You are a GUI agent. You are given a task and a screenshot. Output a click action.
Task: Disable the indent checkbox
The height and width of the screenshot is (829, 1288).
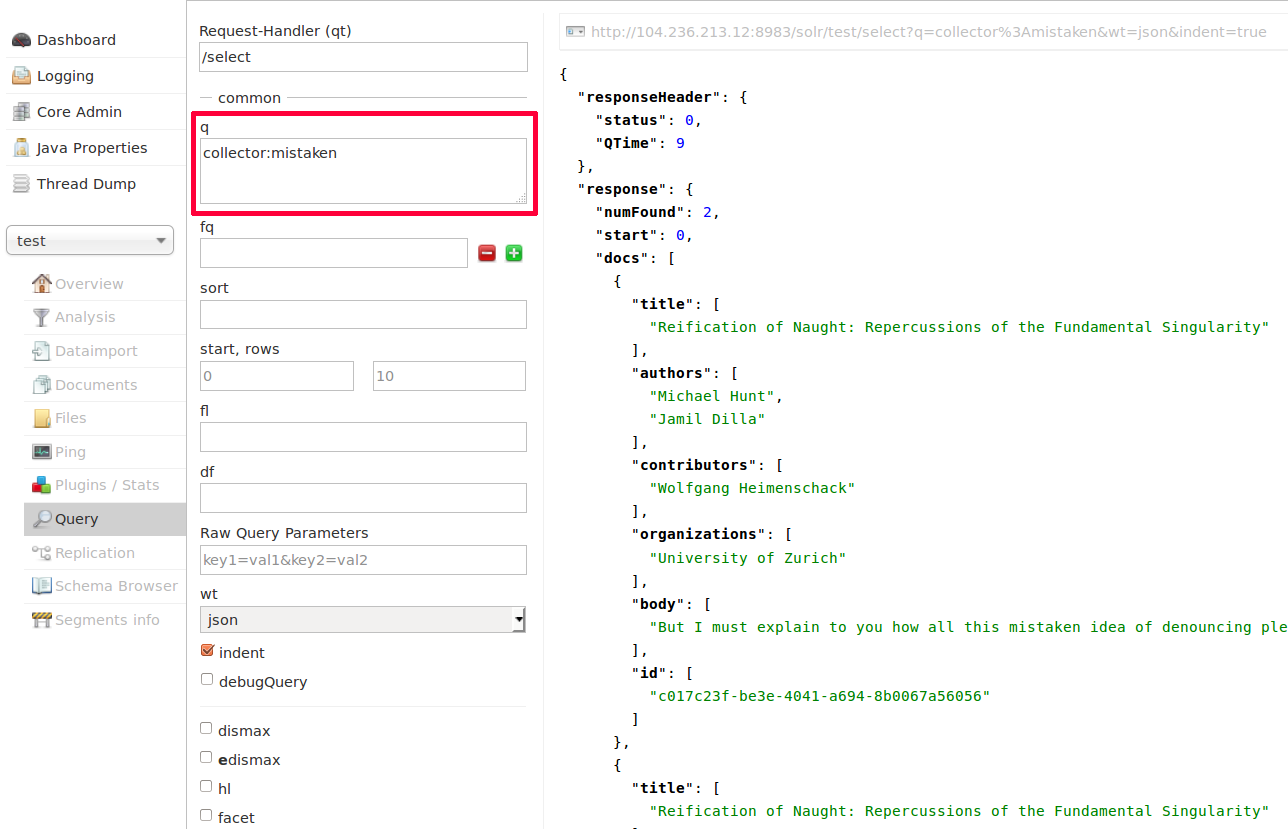[x=207, y=651]
